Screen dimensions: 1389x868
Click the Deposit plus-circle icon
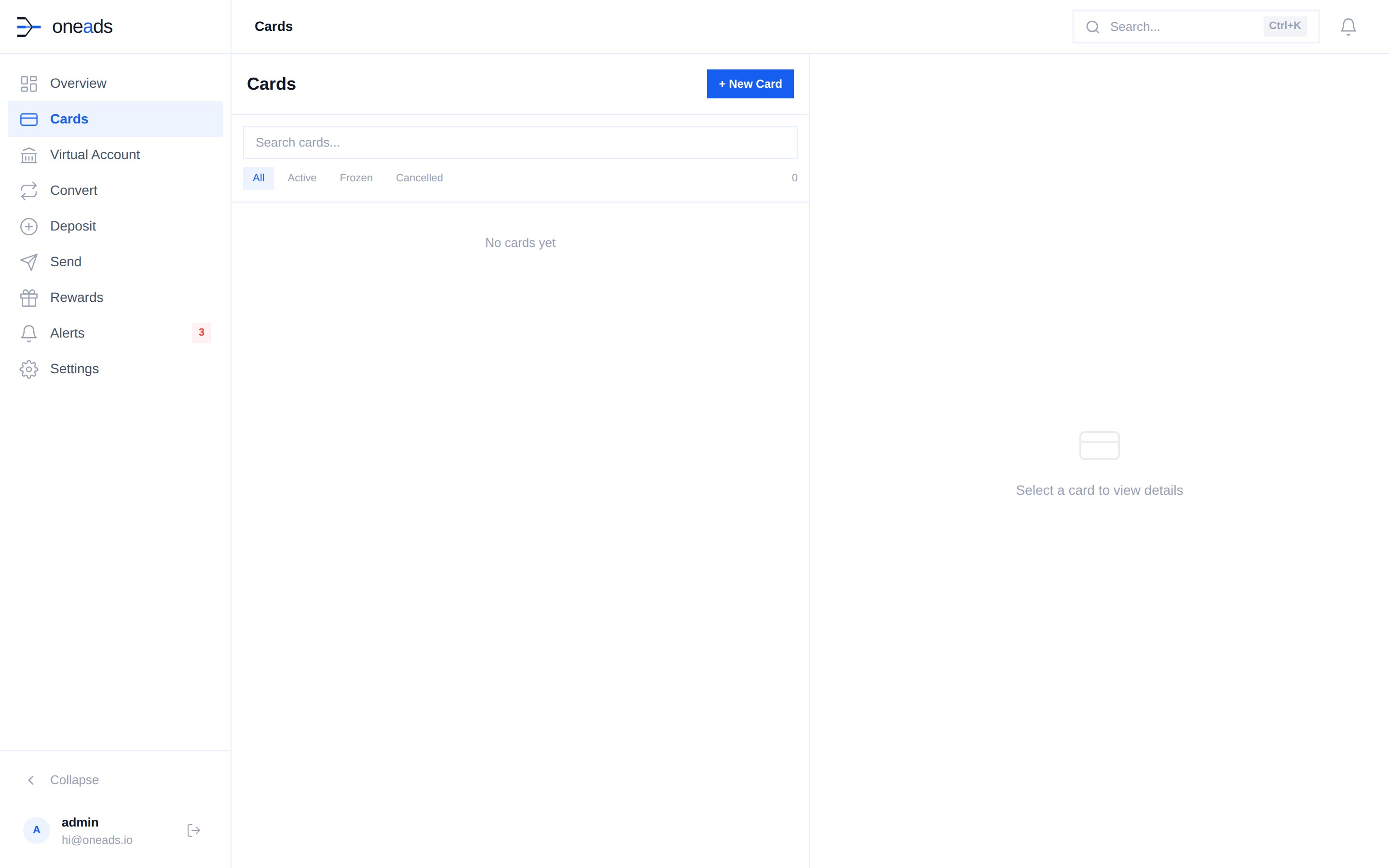29,226
